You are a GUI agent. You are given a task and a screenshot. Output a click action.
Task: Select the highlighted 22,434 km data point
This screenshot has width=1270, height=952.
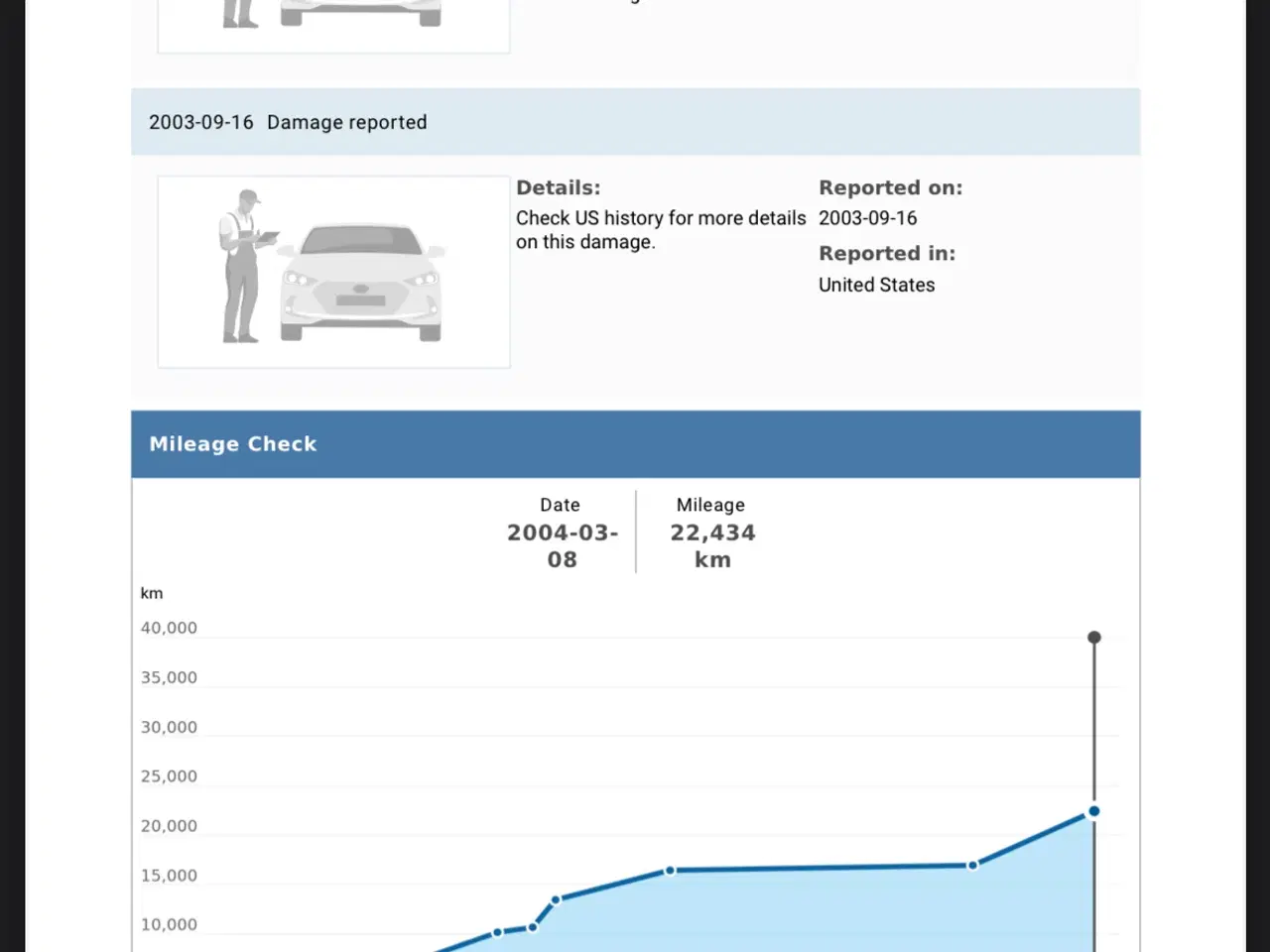tap(1093, 811)
